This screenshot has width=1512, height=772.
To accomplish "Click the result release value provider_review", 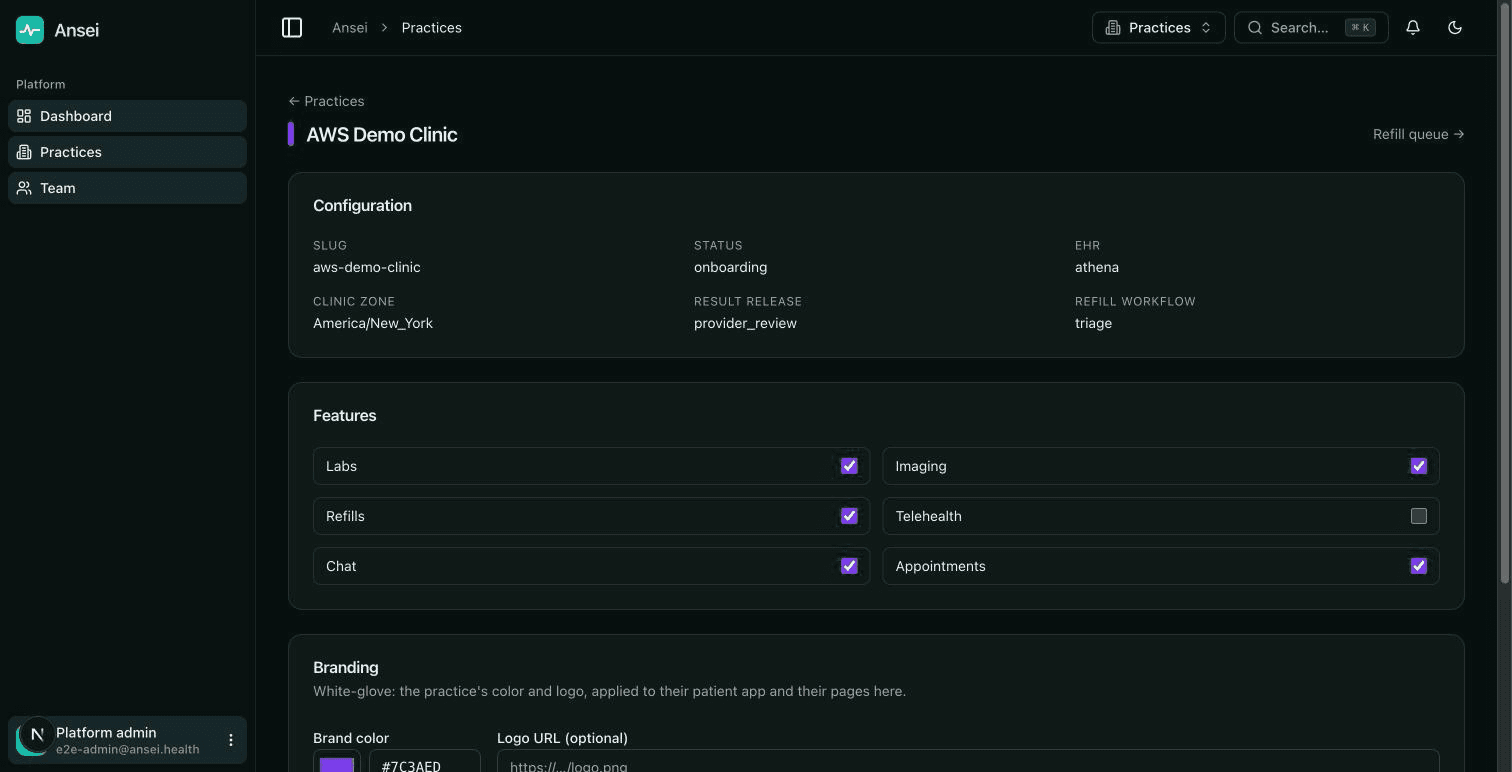I will coord(746,323).
